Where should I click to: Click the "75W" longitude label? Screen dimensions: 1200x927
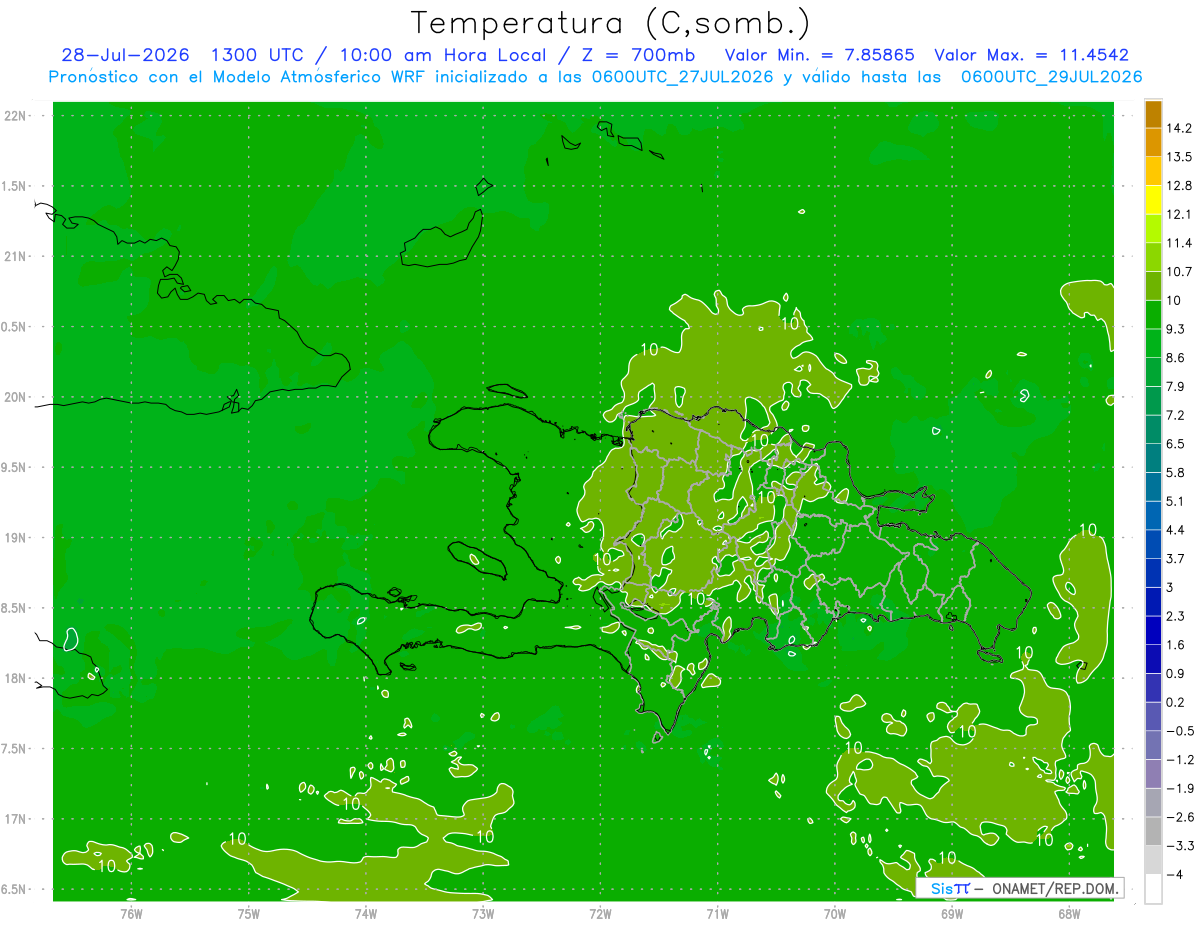pos(248,914)
